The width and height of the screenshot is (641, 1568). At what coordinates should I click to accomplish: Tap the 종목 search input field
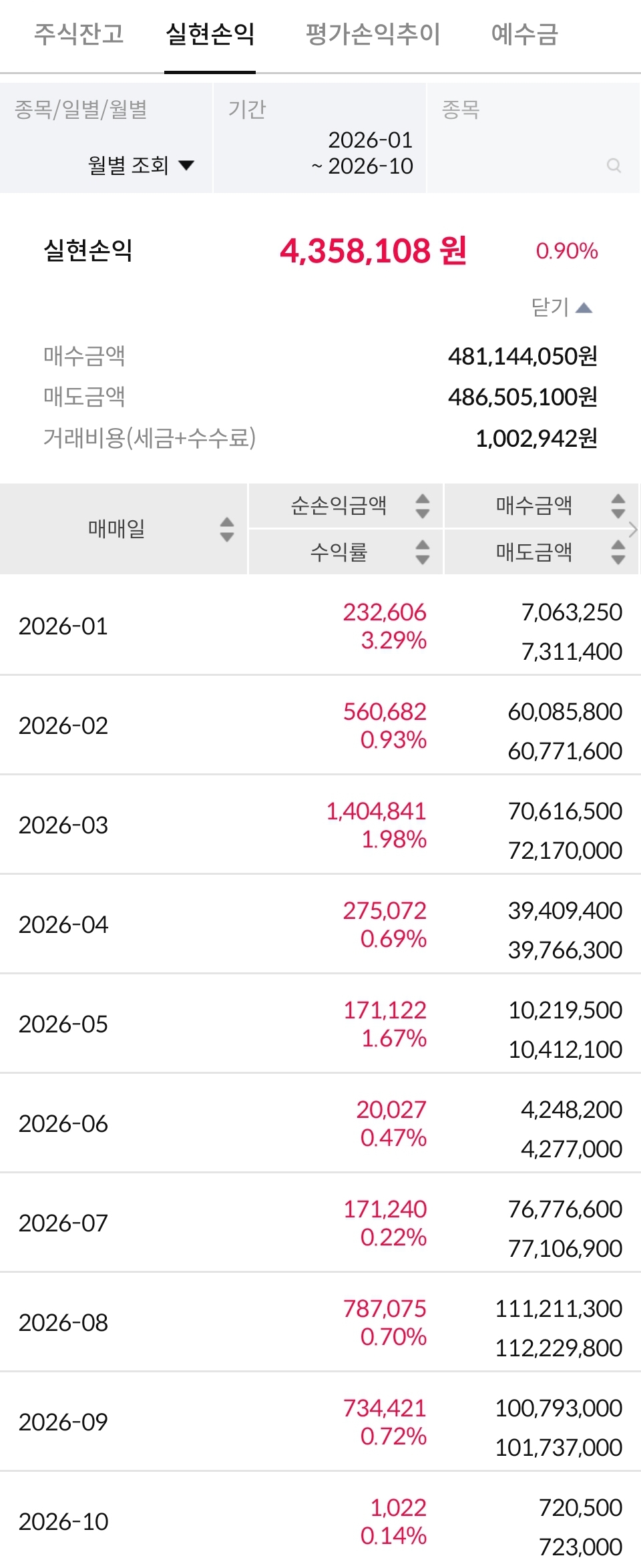[533, 138]
